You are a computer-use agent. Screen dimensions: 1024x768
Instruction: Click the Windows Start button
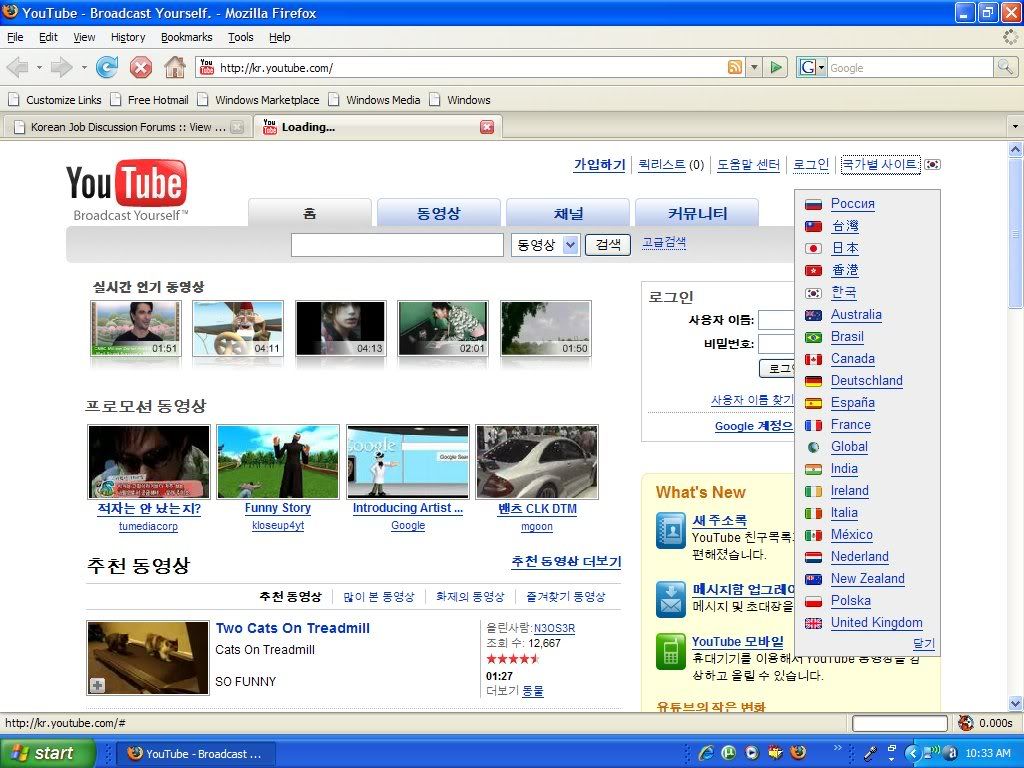(47, 753)
